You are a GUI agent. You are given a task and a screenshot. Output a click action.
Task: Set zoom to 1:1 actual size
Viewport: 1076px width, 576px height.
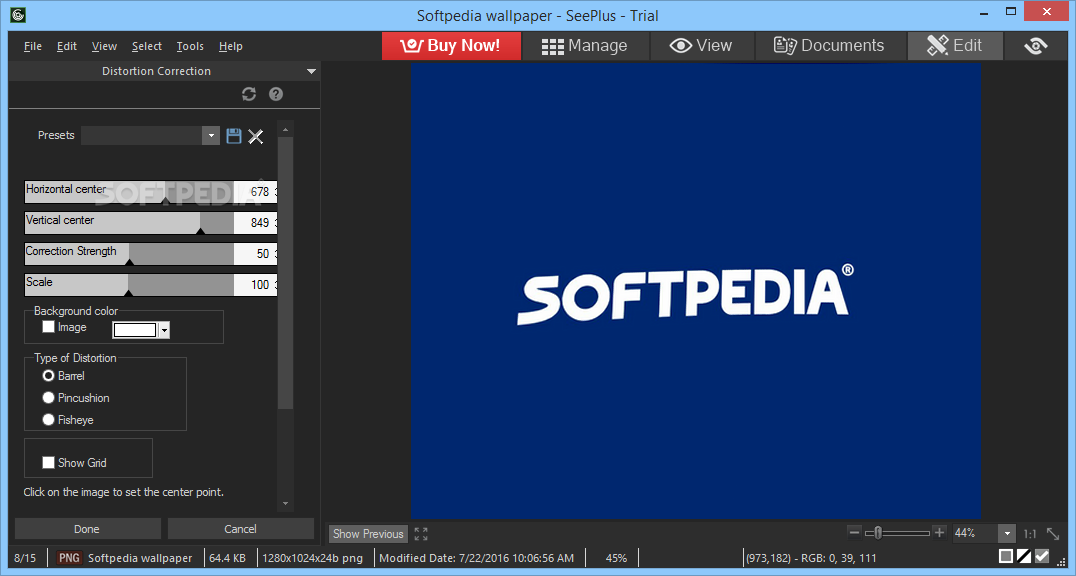[1030, 533]
